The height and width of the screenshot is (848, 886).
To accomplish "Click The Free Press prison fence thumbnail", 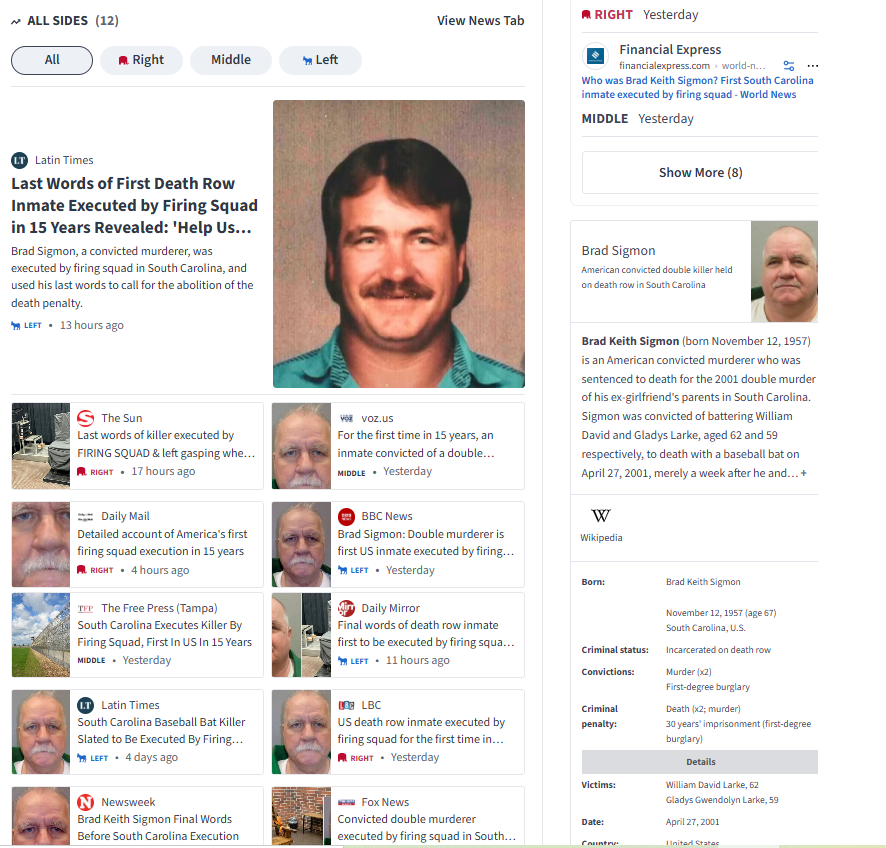I will (x=41, y=635).
